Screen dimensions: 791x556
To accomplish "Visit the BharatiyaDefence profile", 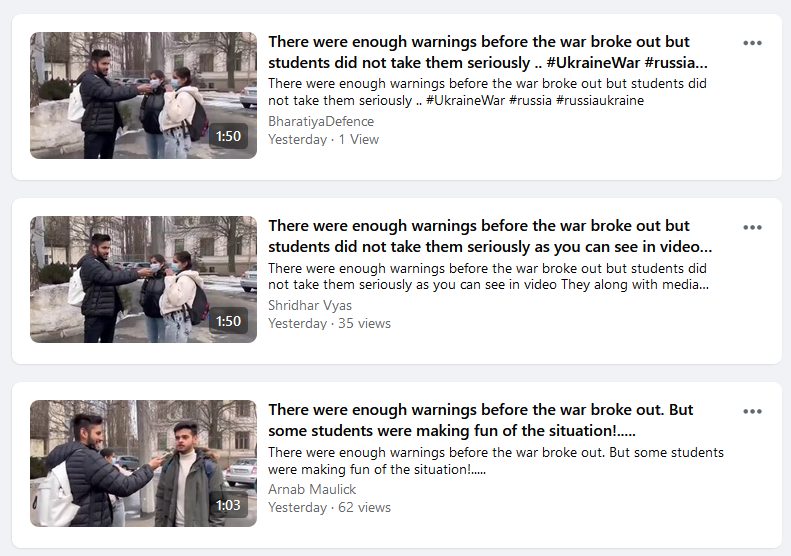I will [321, 121].
